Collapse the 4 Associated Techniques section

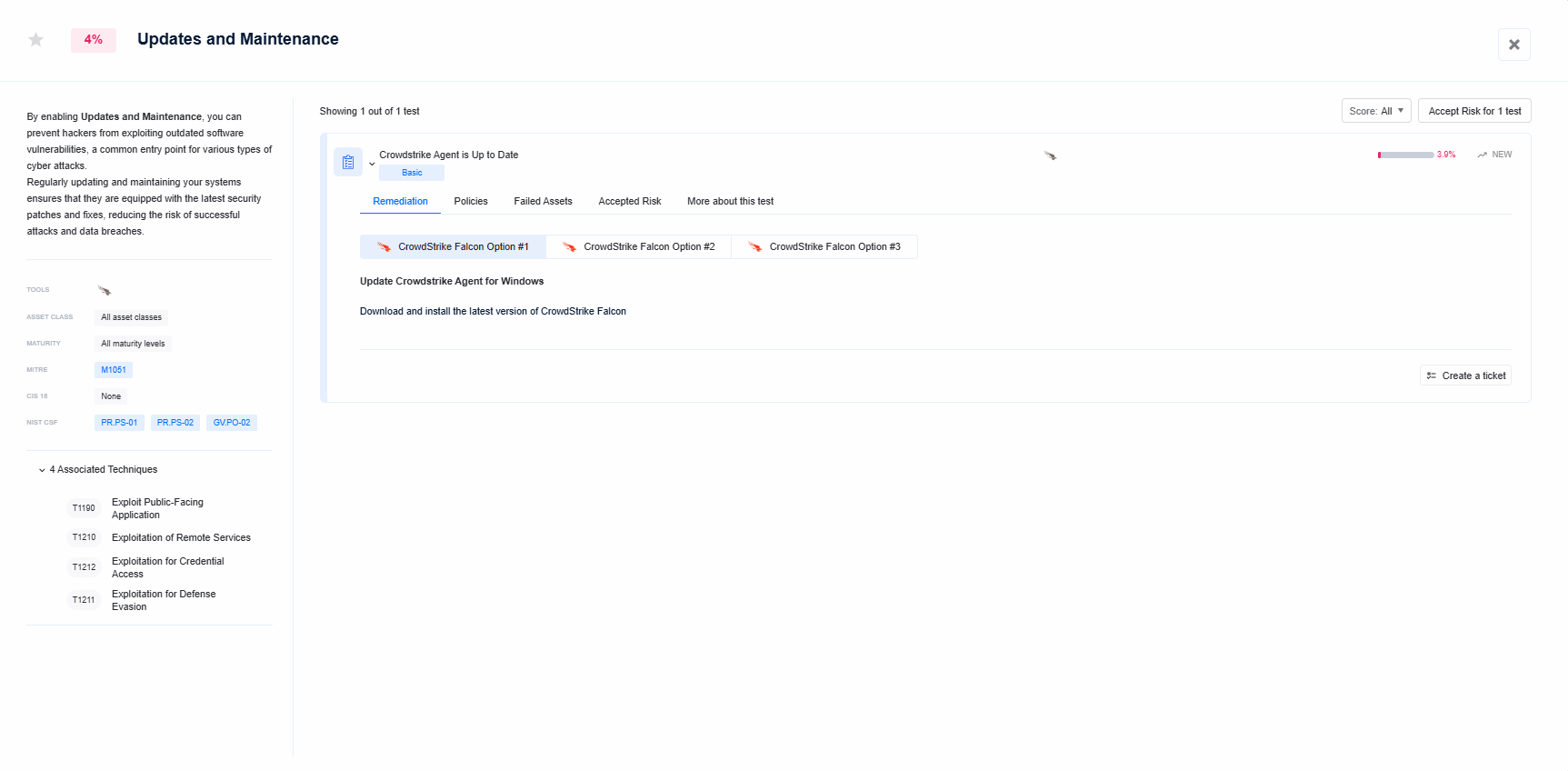coord(42,470)
